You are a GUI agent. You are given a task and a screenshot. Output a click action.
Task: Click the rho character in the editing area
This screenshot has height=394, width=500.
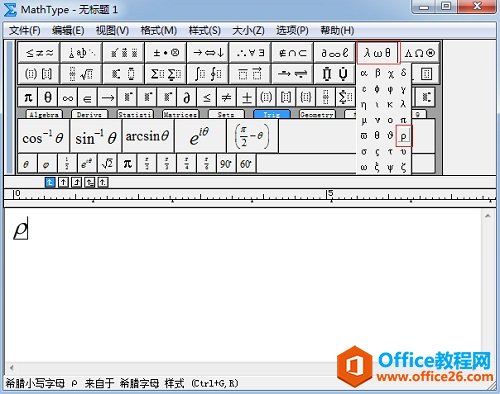click(x=20, y=229)
